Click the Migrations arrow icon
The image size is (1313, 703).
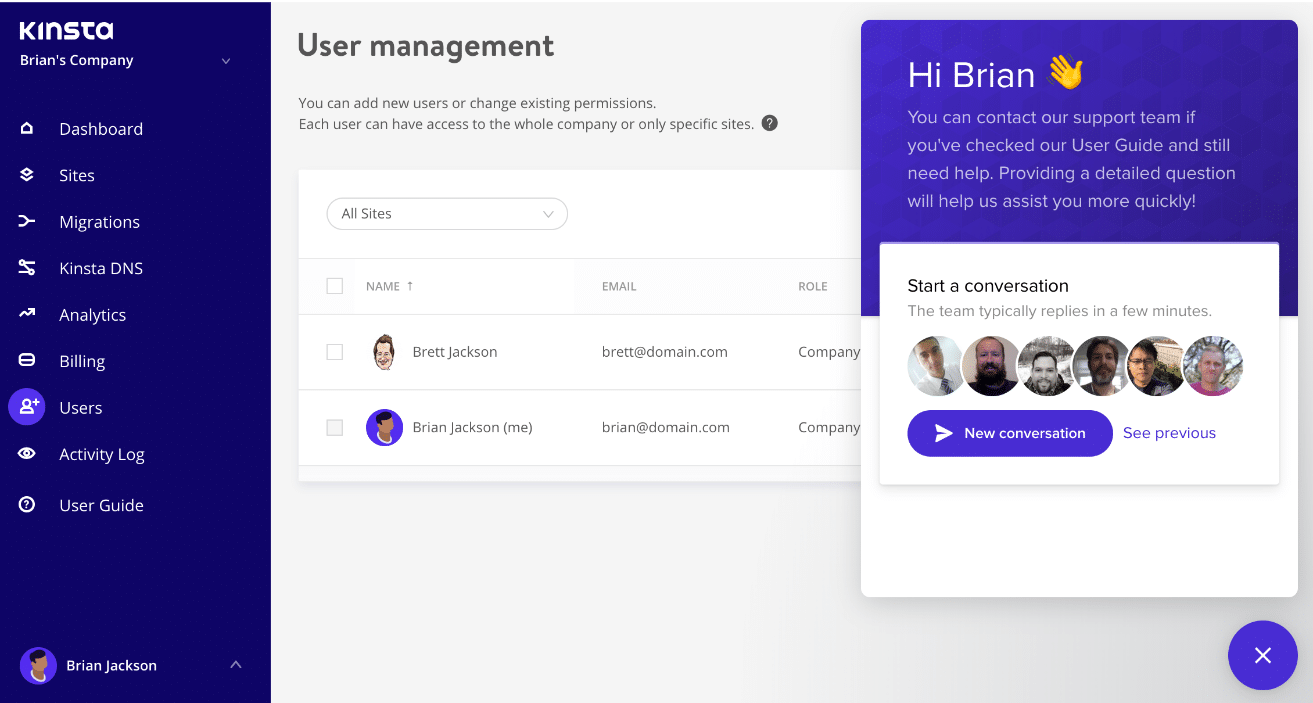[x=27, y=221]
